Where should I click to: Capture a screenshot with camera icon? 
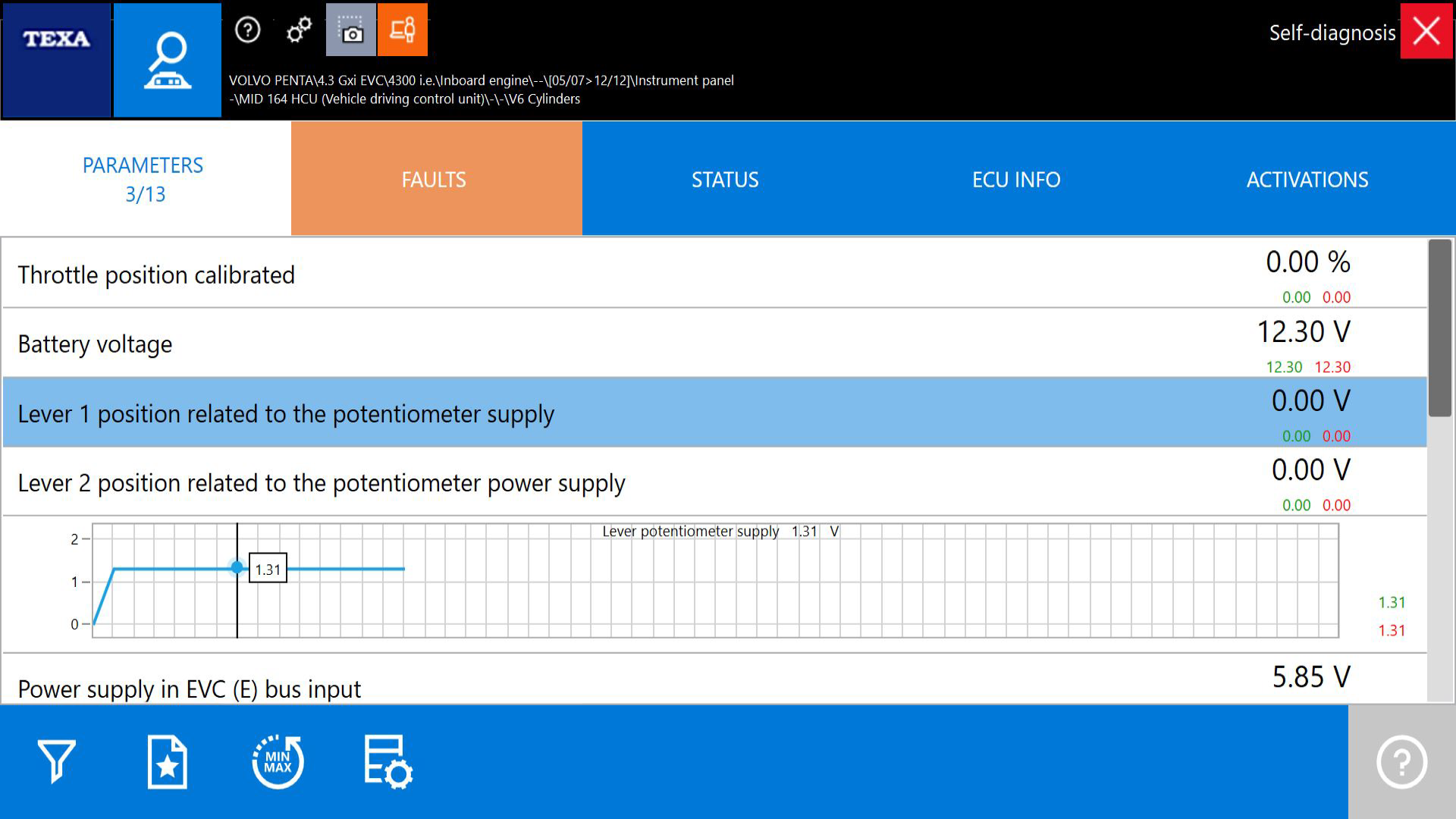pyautogui.click(x=351, y=30)
